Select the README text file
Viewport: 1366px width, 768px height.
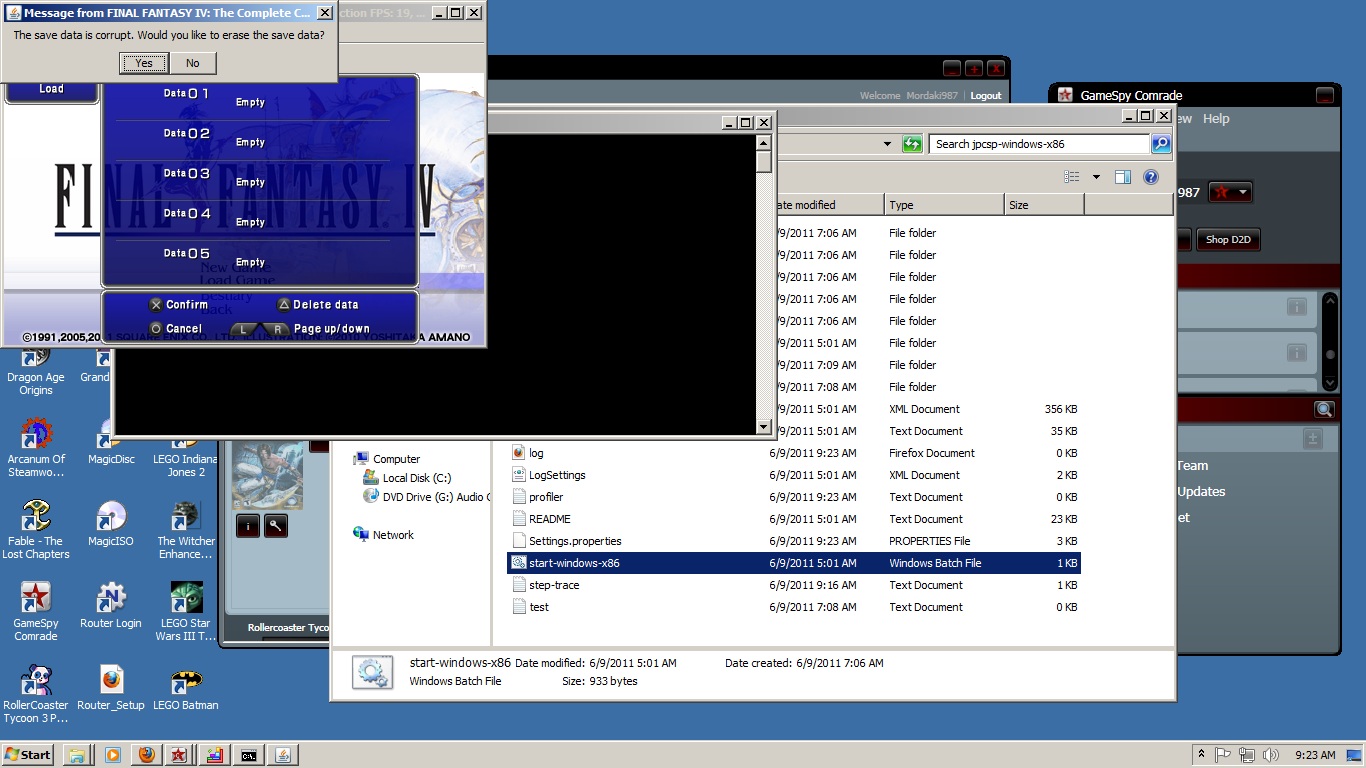coord(549,519)
